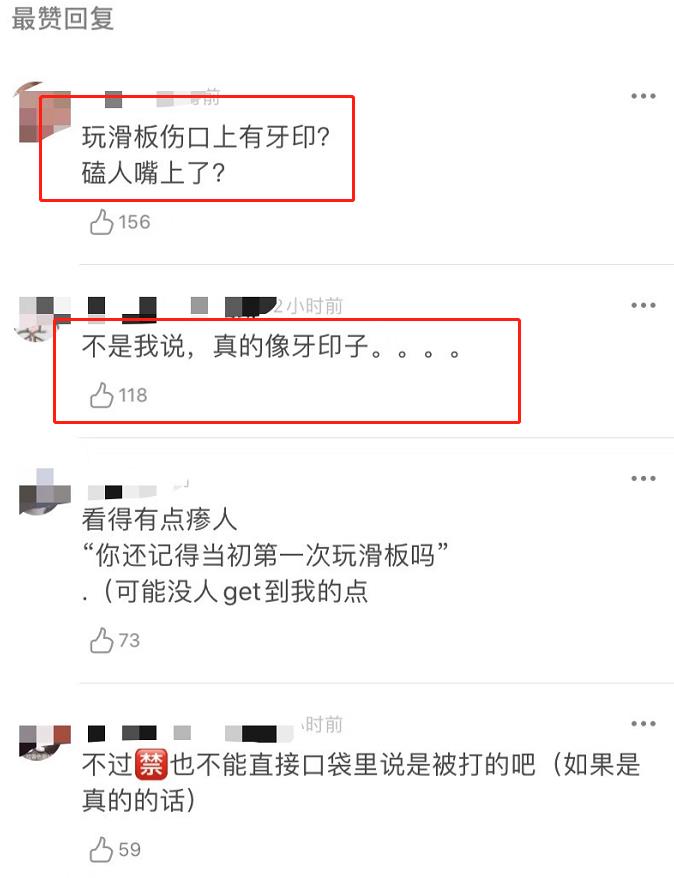Viewport: 674px width, 878px height.
Task: Like the comment with 59 likes
Action: tap(101, 849)
